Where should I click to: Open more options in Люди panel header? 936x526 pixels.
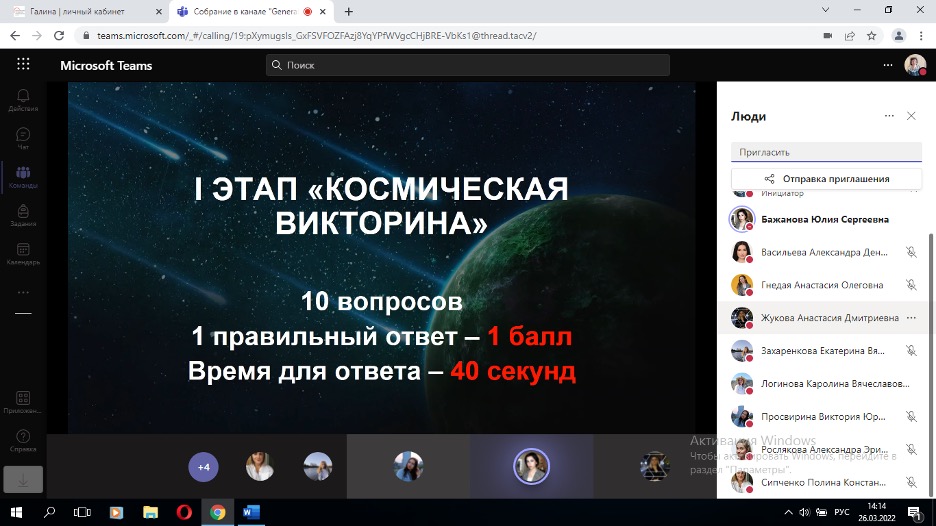click(x=889, y=116)
